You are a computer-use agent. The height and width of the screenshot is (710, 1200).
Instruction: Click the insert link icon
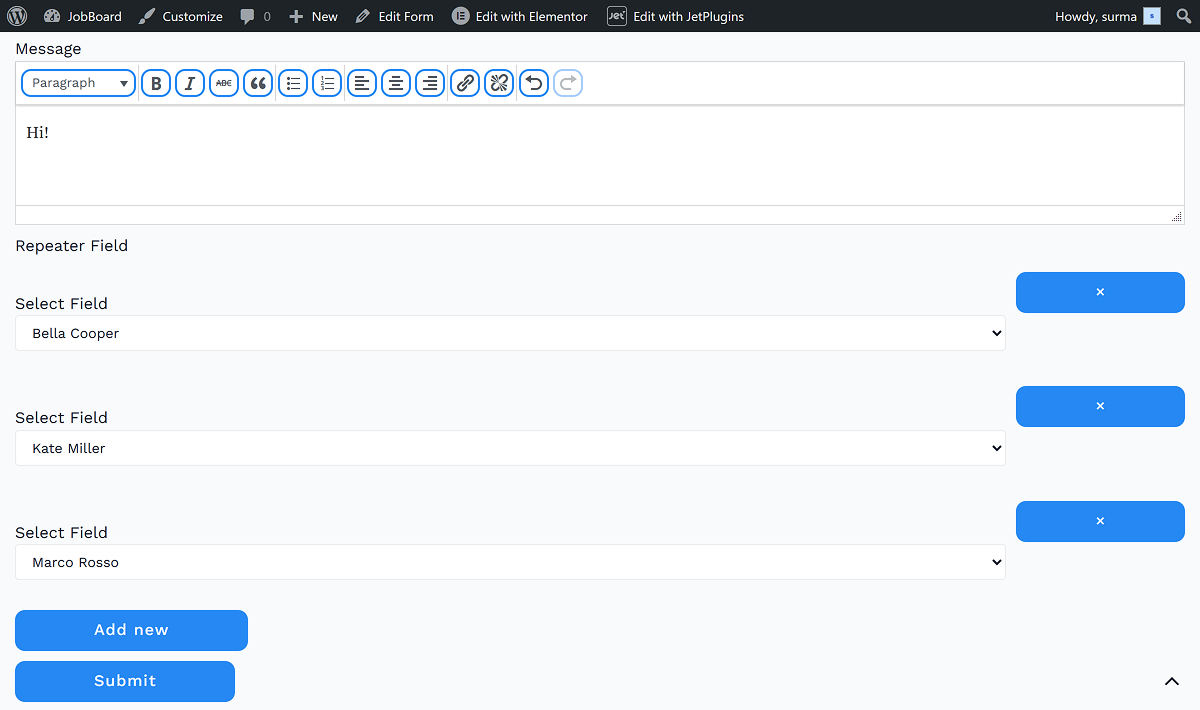pyautogui.click(x=465, y=83)
